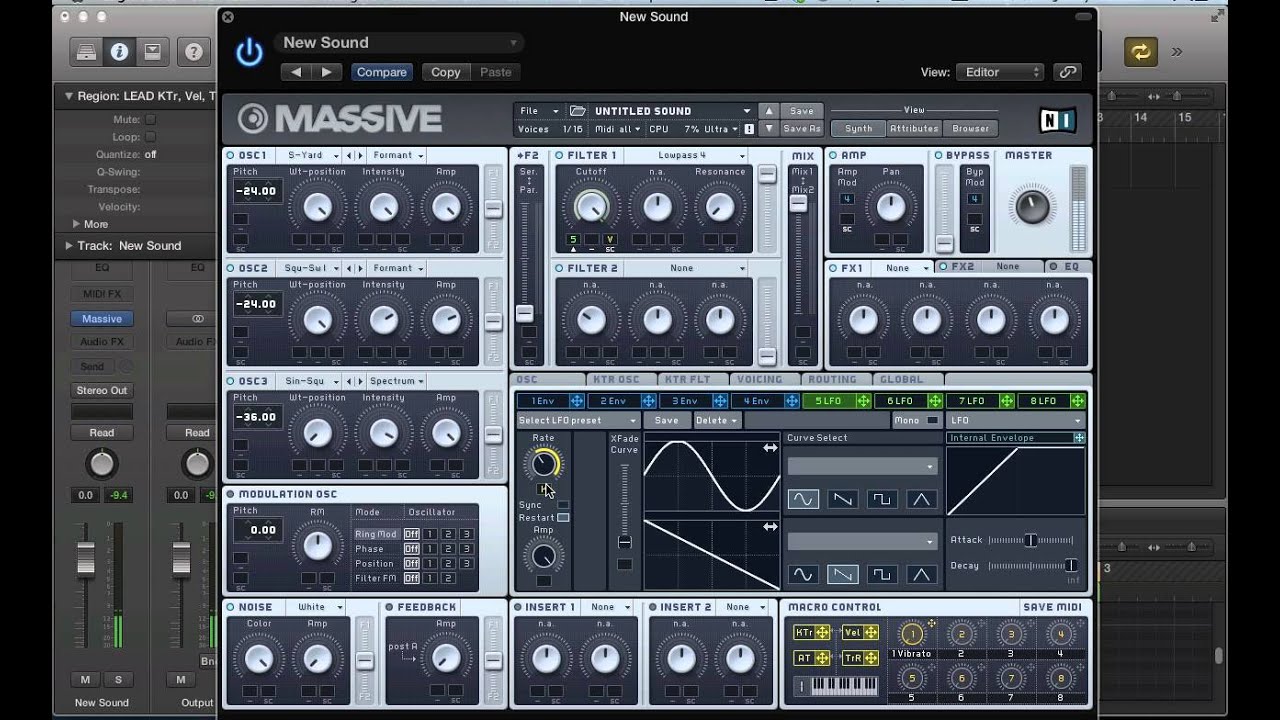Click the 1 Env modulation handle
This screenshot has height=720, width=1280.
577,401
